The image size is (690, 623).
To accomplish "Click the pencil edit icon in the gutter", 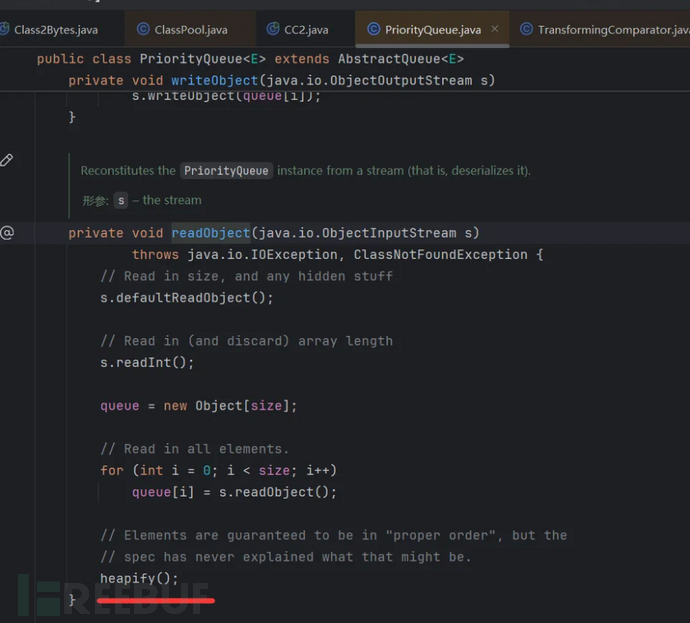I will (7, 160).
